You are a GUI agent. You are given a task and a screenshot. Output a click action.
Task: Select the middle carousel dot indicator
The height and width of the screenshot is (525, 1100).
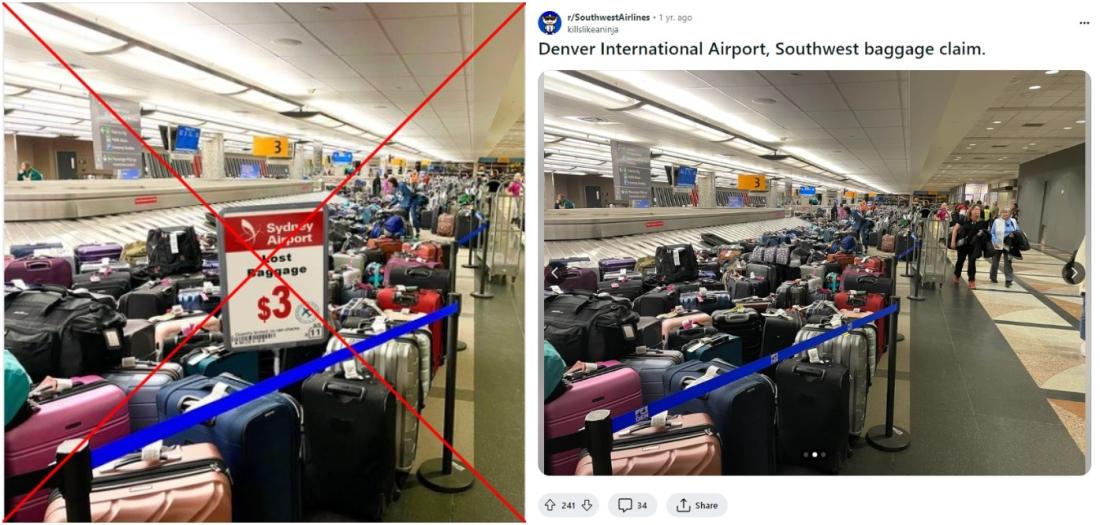(814, 455)
